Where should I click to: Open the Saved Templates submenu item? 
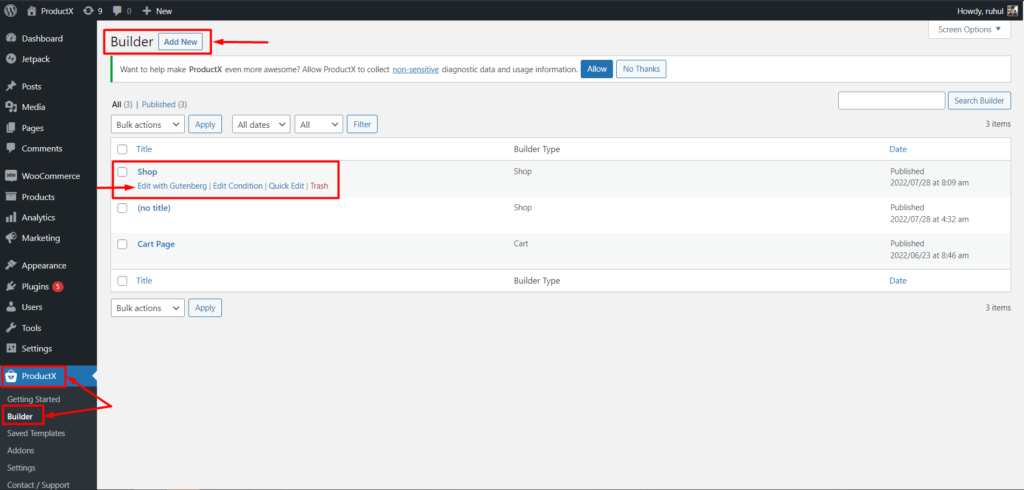[36, 433]
